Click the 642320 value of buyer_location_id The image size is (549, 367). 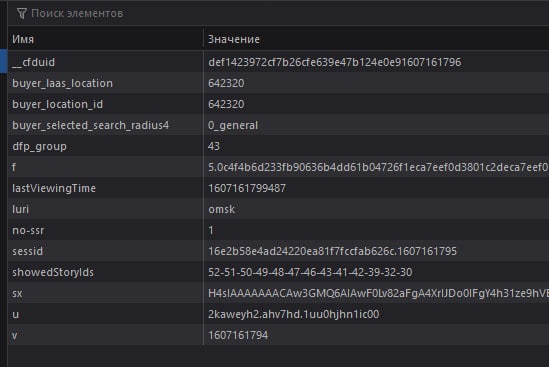tap(226, 104)
